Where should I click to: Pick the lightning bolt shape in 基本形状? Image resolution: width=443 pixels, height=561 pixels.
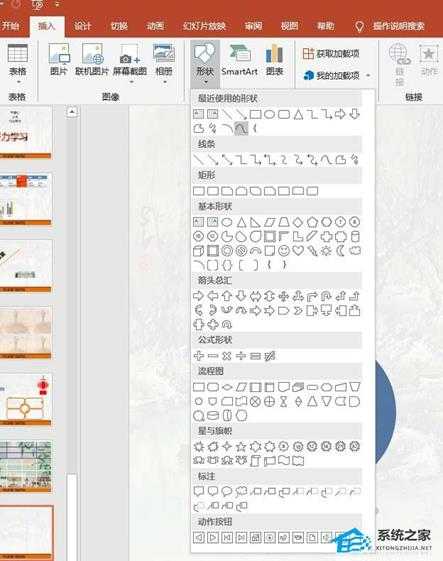[x=312, y=250]
